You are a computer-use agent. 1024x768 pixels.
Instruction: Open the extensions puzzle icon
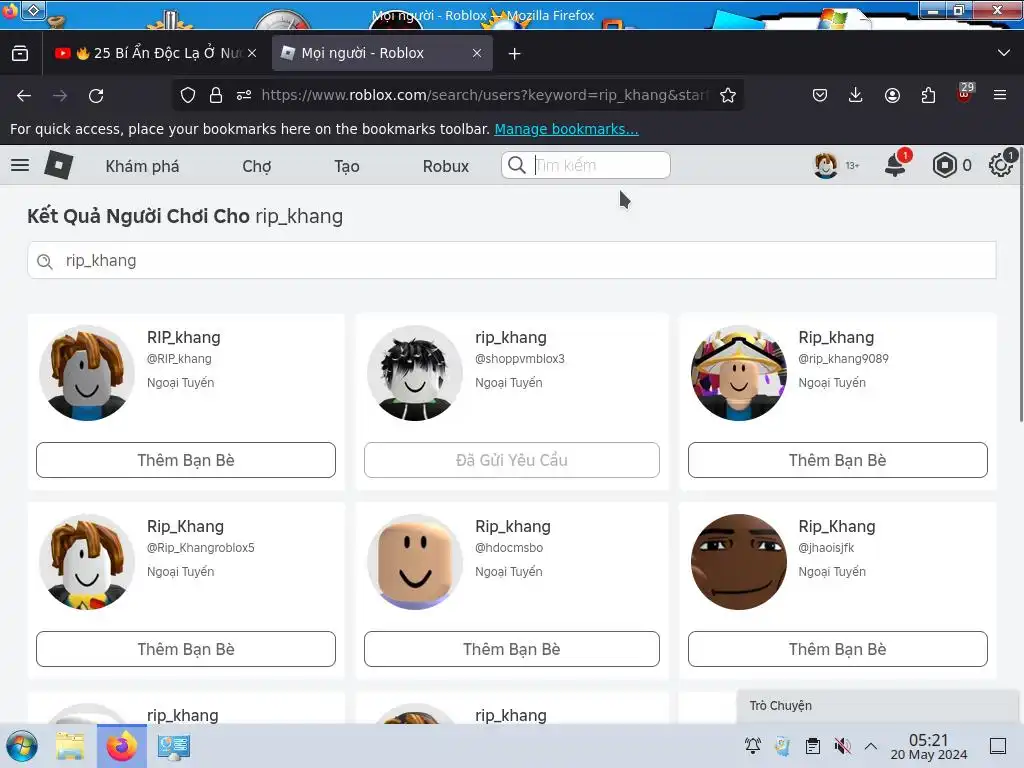click(928, 95)
